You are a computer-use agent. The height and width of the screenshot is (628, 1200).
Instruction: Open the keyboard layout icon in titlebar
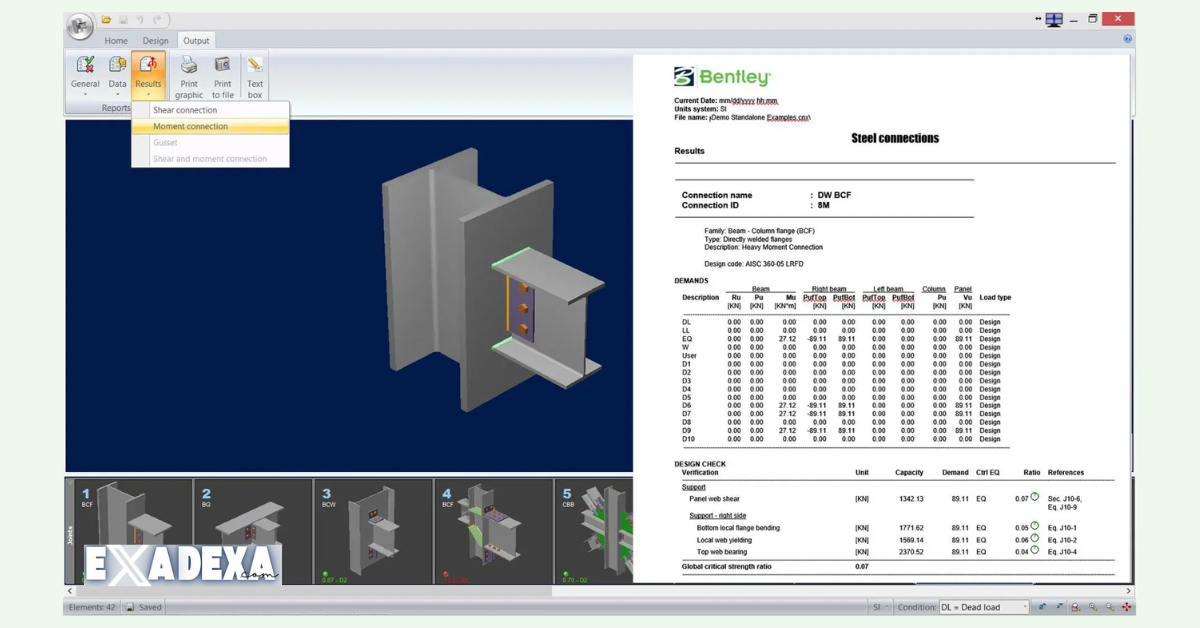1054,18
